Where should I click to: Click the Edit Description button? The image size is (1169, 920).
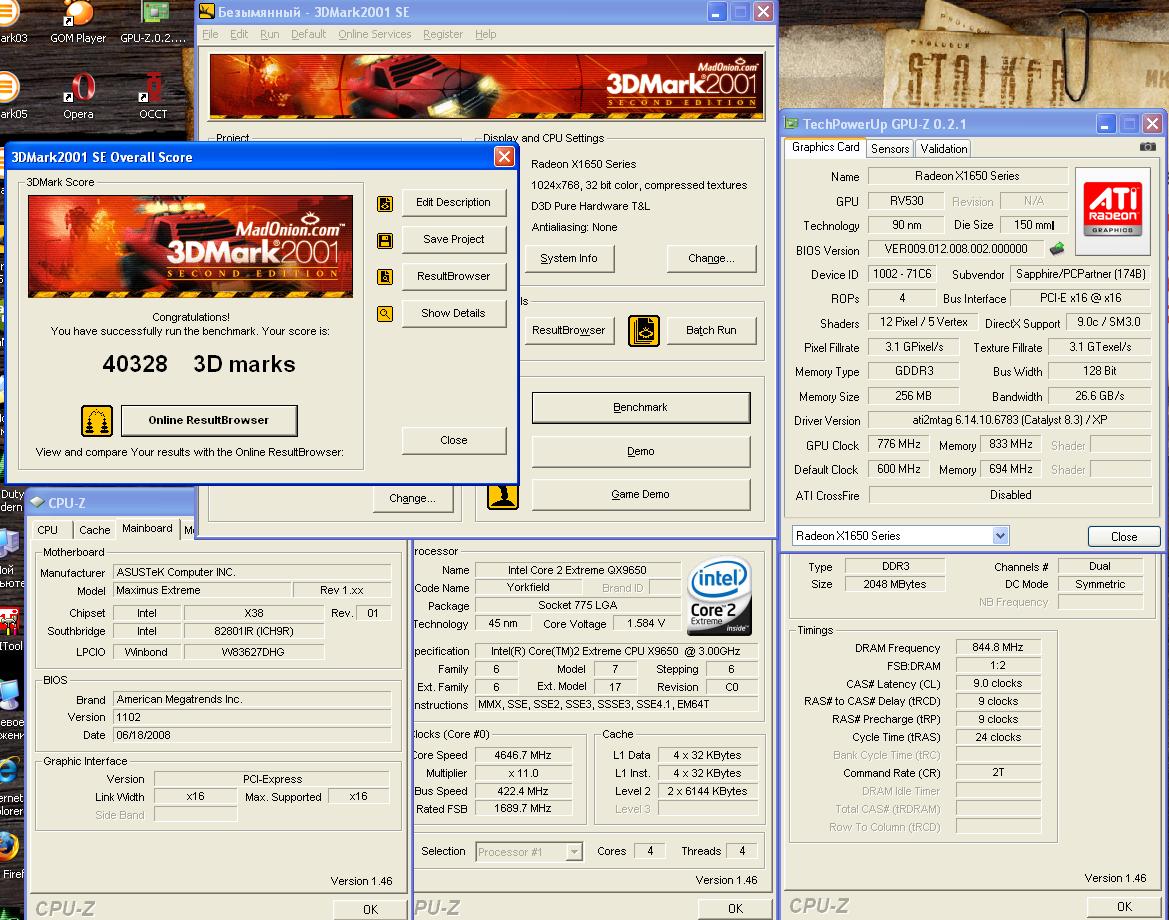click(x=453, y=203)
